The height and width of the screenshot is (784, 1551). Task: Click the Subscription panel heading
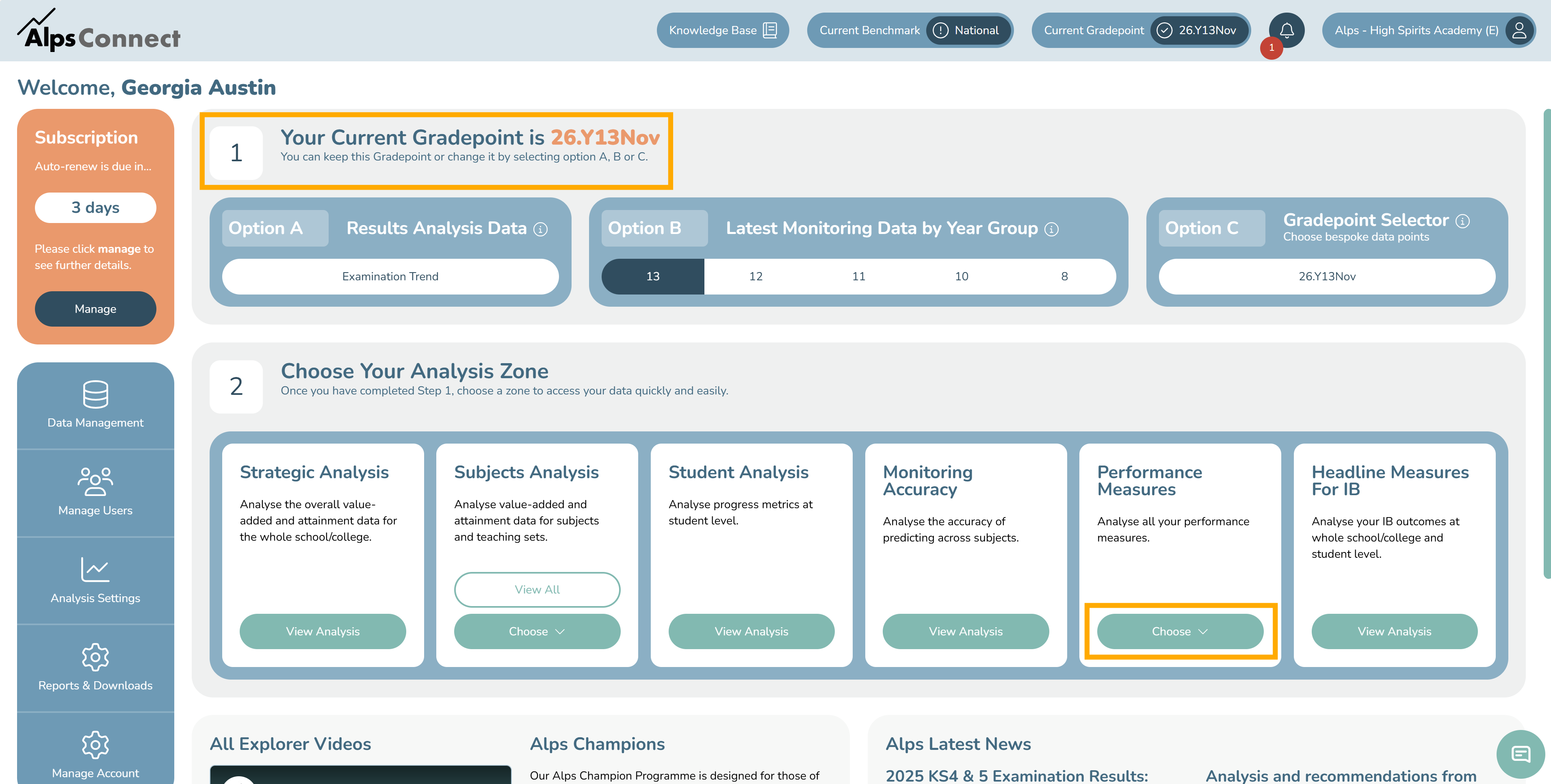[x=86, y=138]
